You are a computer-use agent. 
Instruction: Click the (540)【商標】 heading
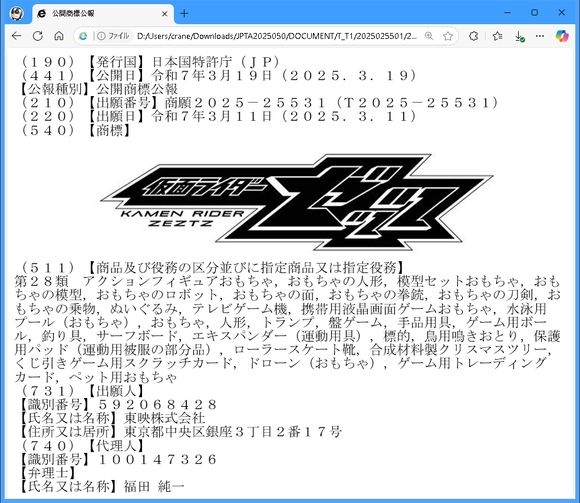(x=75, y=130)
